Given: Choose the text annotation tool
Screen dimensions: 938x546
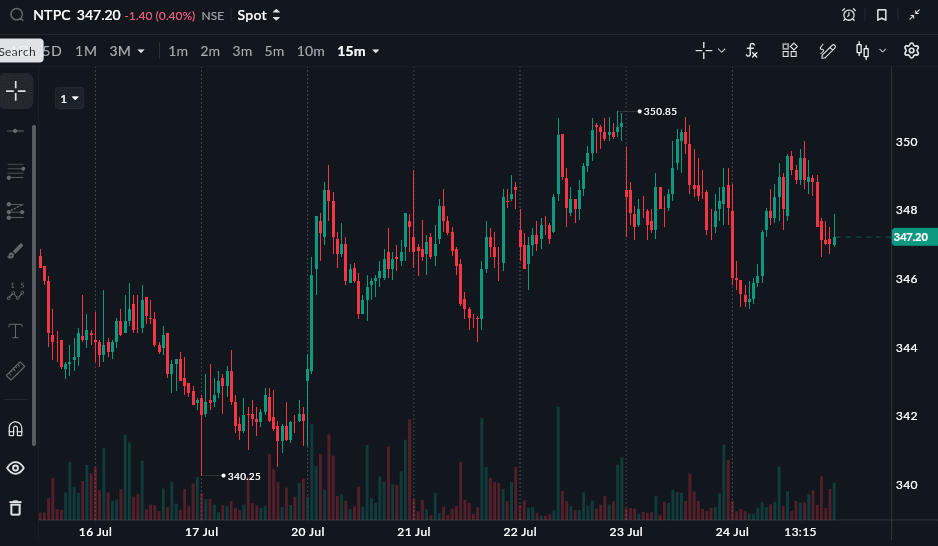Looking at the screenshot, I should click(16, 331).
